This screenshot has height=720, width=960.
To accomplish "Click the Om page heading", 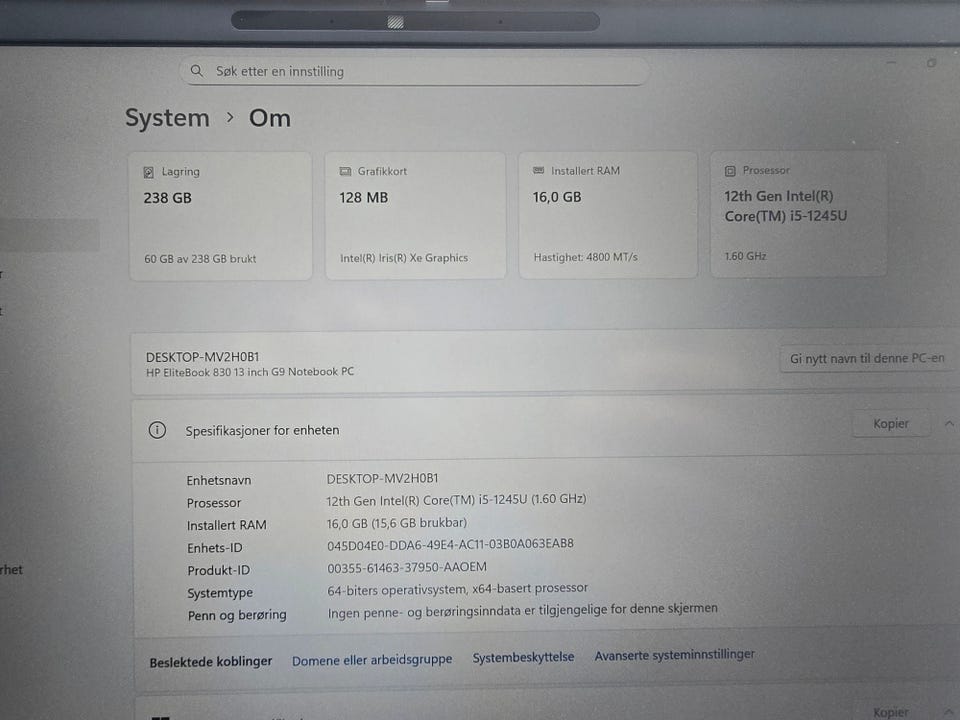I will [269, 118].
